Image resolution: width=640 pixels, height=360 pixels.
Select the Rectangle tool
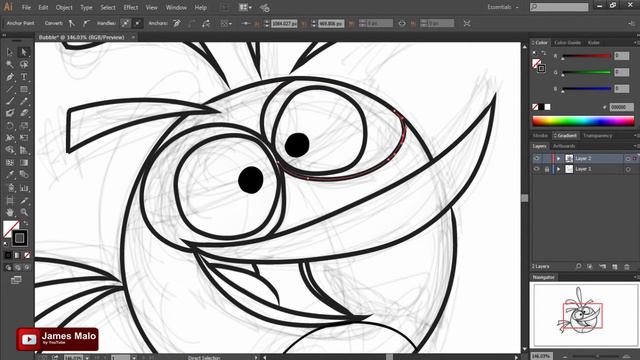click(x=24, y=89)
